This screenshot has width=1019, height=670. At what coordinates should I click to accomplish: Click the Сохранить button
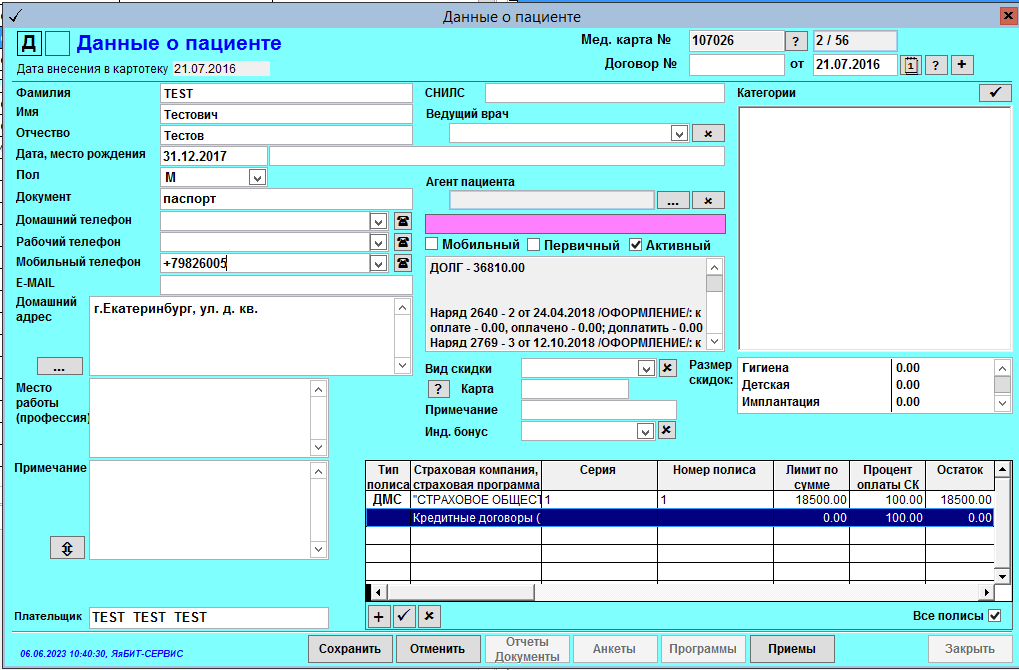click(x=350, y=649)
